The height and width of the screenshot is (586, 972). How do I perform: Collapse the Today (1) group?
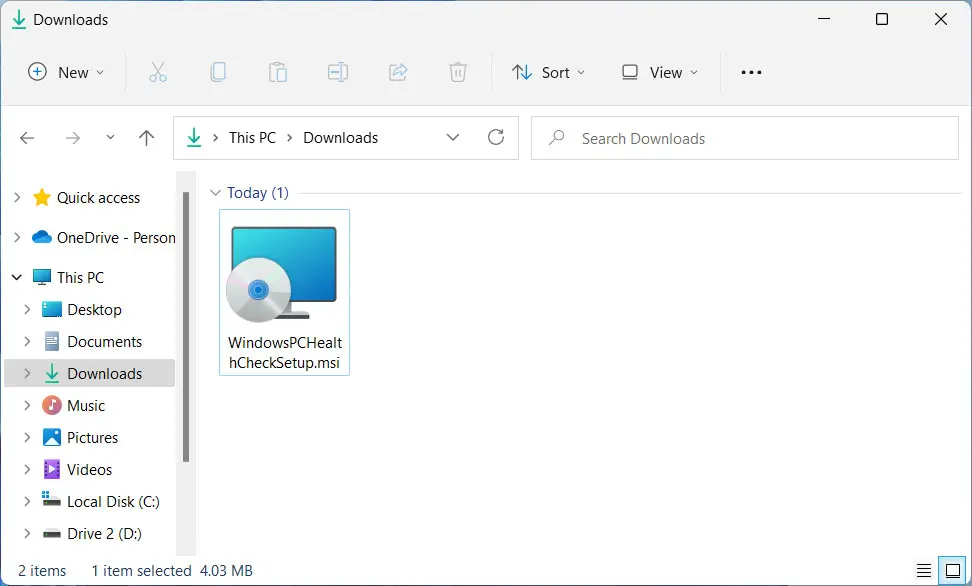[x=215, y=193]
